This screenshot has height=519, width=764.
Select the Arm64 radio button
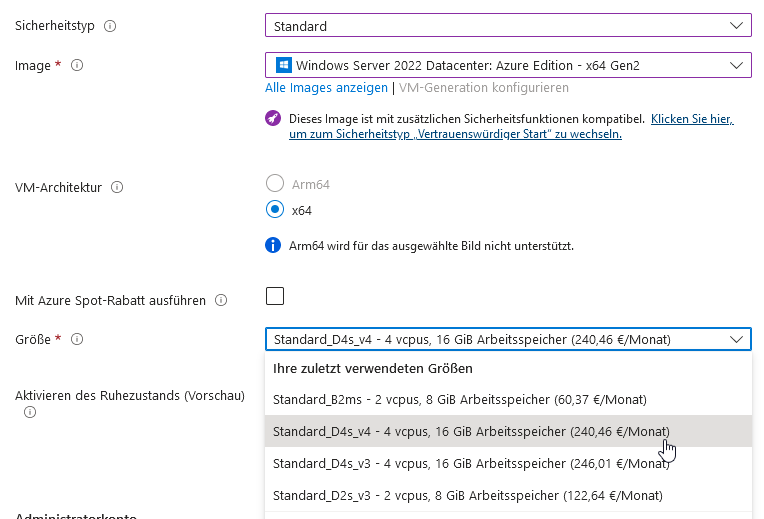(275, 183)
